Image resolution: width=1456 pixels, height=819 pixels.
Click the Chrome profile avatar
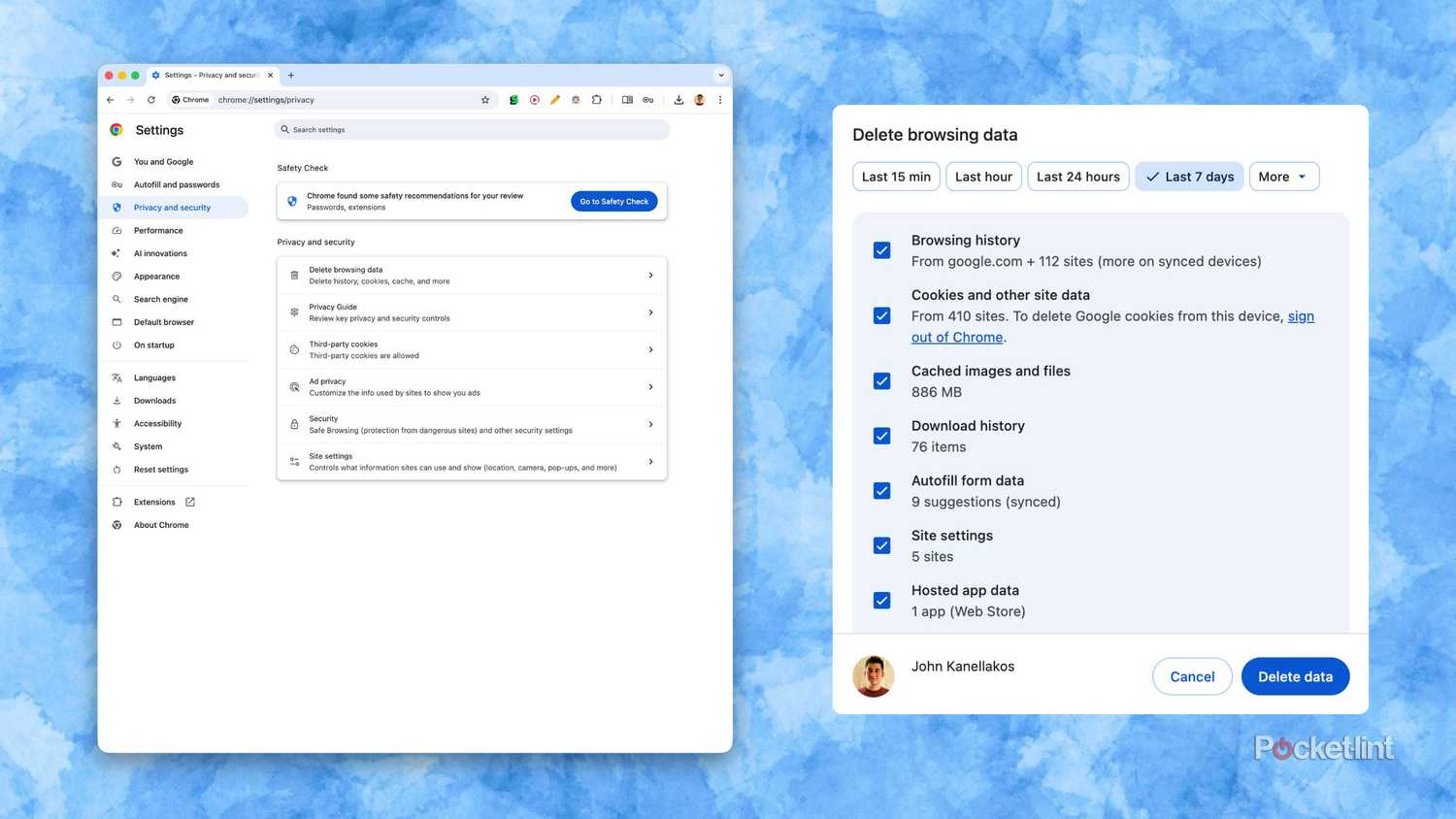click(699, 99)
